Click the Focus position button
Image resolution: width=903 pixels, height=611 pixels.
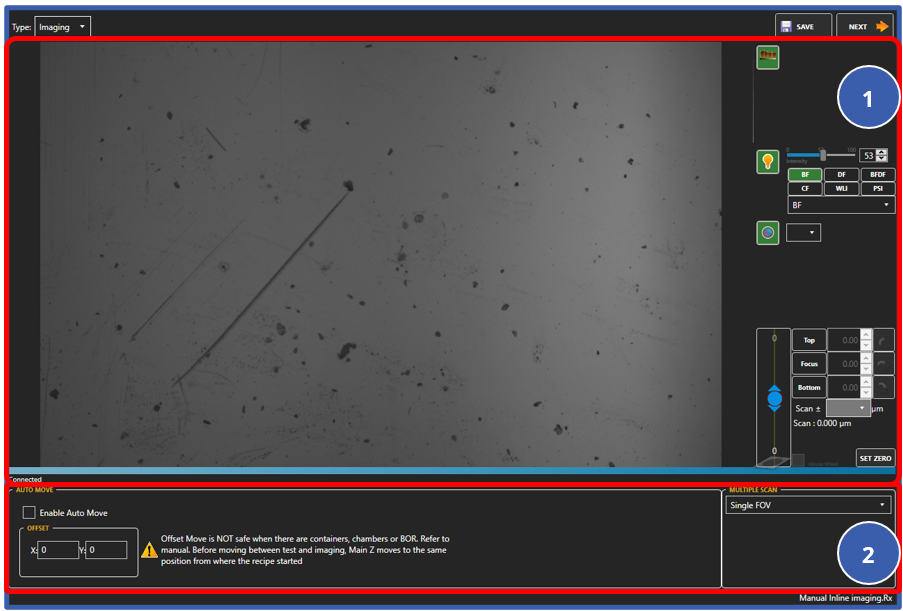click(x=809, y=364)
